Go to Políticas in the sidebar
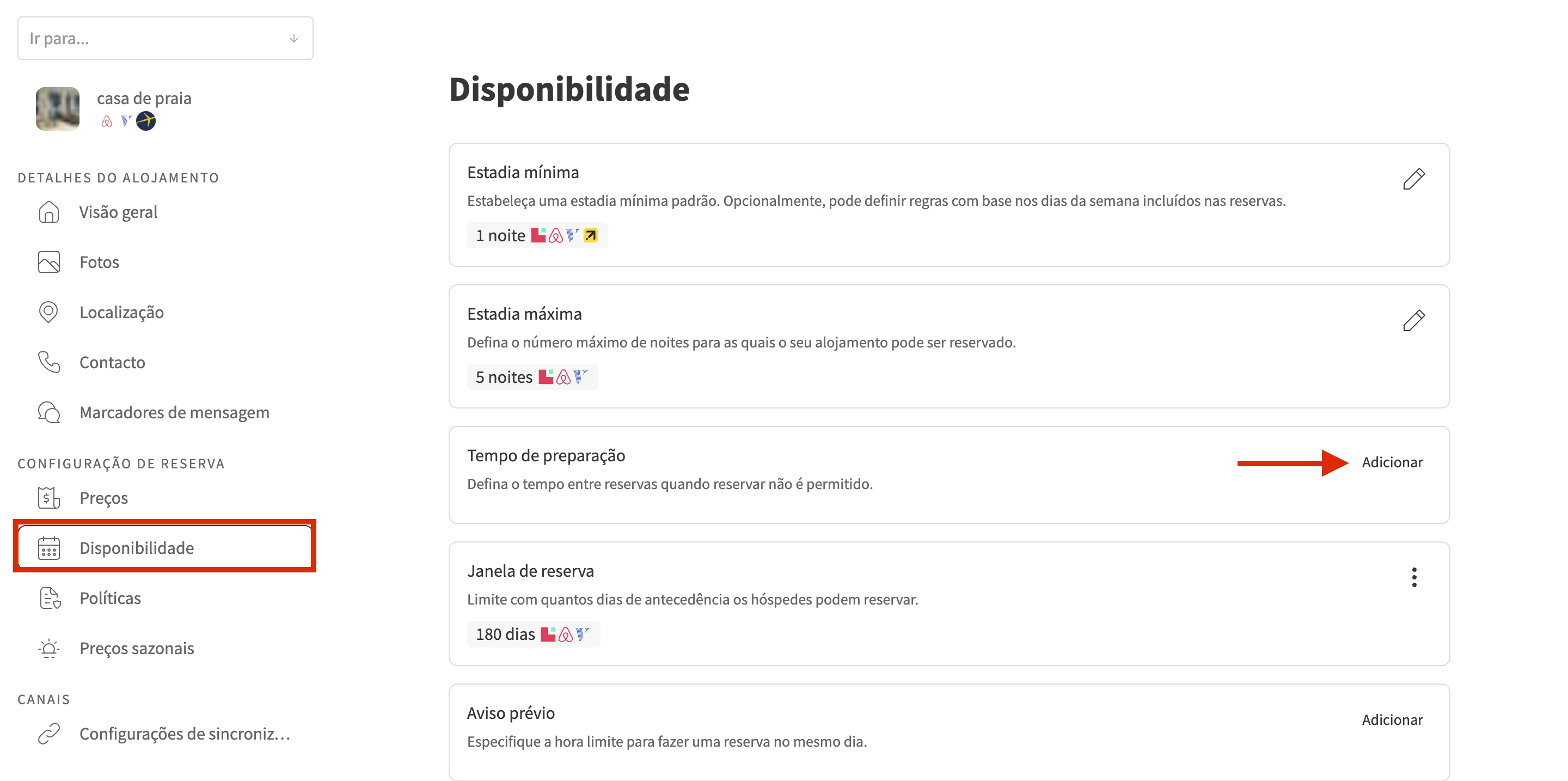The image size is (1568, 781). pos(110,598)
